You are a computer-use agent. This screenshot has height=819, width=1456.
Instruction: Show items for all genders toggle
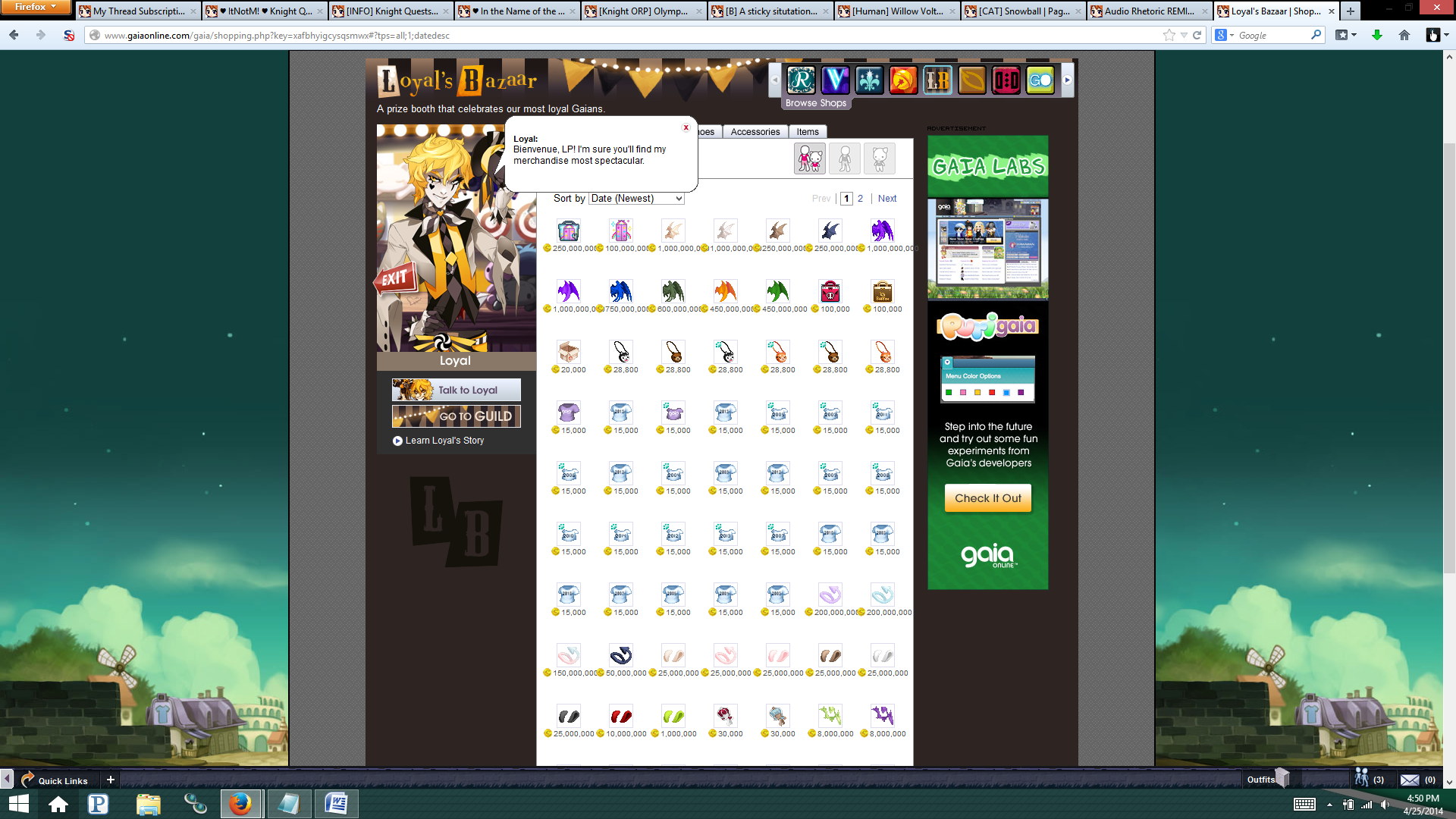pos(809,158)
